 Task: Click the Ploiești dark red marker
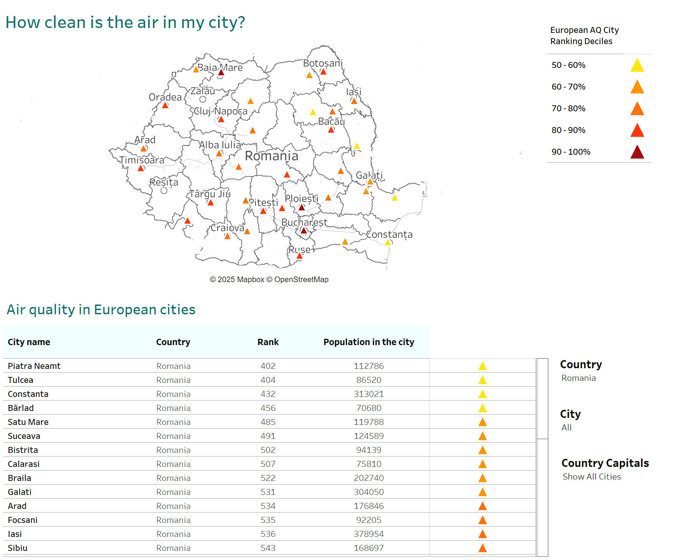coord(302,208)
